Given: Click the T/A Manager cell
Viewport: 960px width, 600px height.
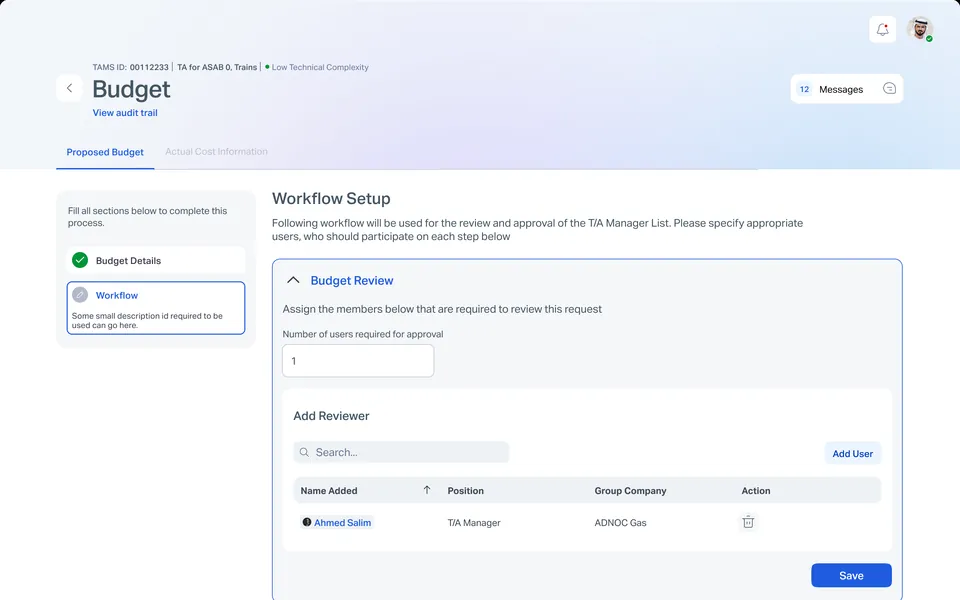Looking at the screenshot, I should [x=474, y=523].
